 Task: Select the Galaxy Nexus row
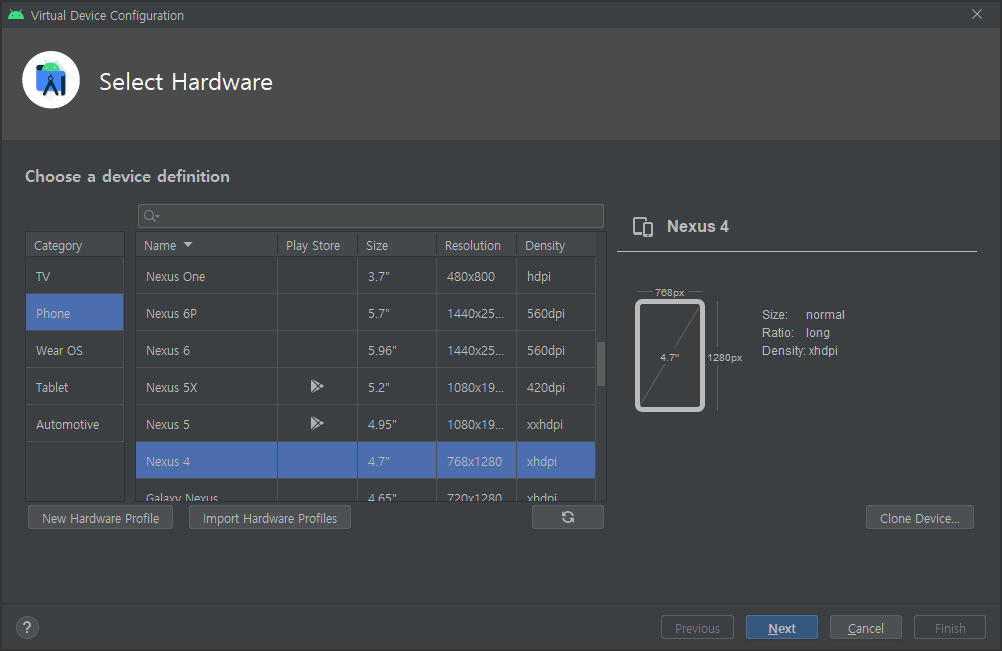click(366, 491)
